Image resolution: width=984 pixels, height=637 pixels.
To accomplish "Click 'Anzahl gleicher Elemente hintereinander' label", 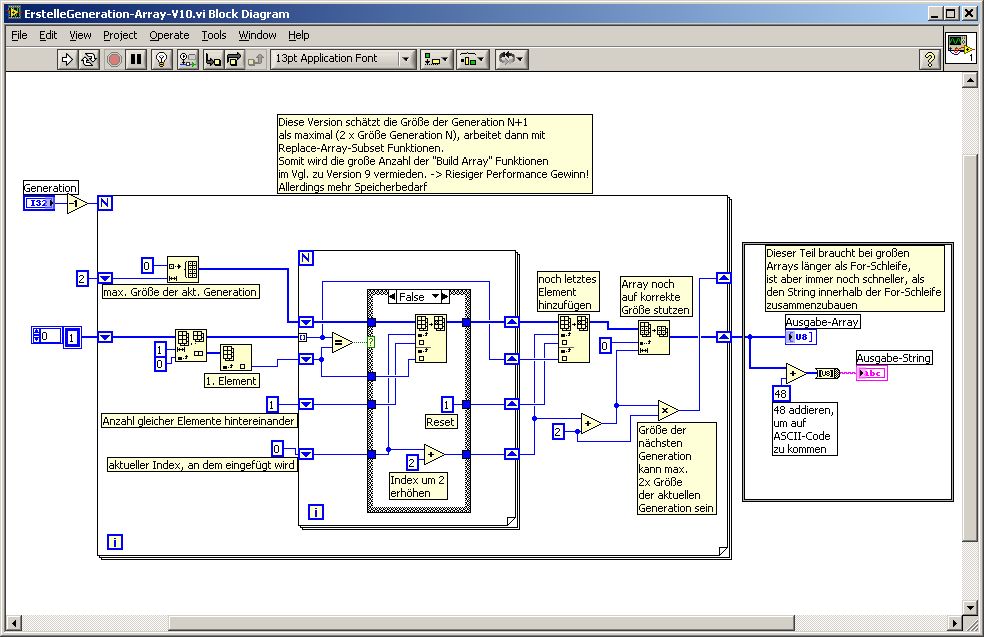I will (x=198, y=421).
